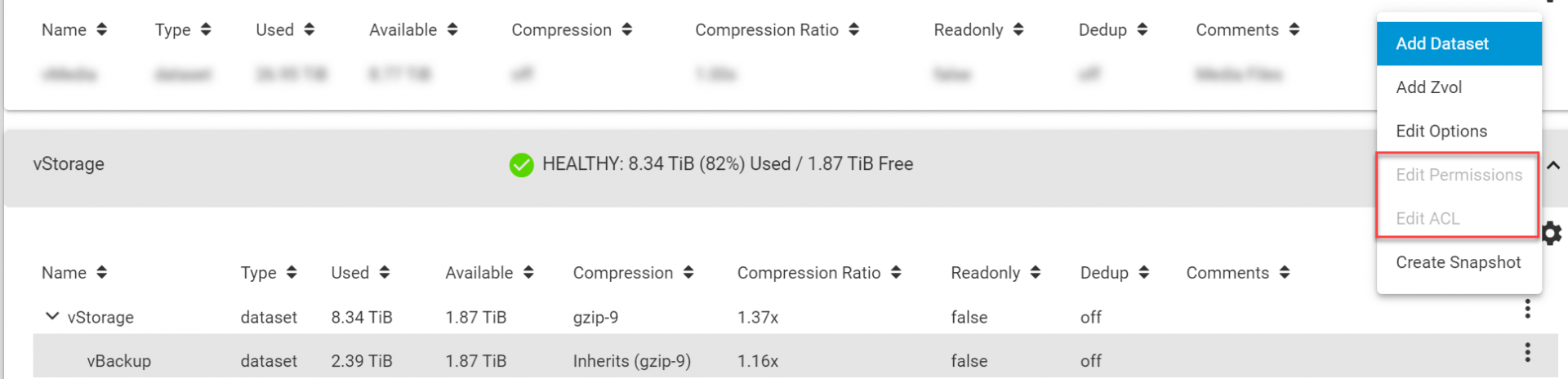The height and width of the screenshot is (379, 1568).
Task: Sort upper table by Used column arrows
Action: click(309, 29)
